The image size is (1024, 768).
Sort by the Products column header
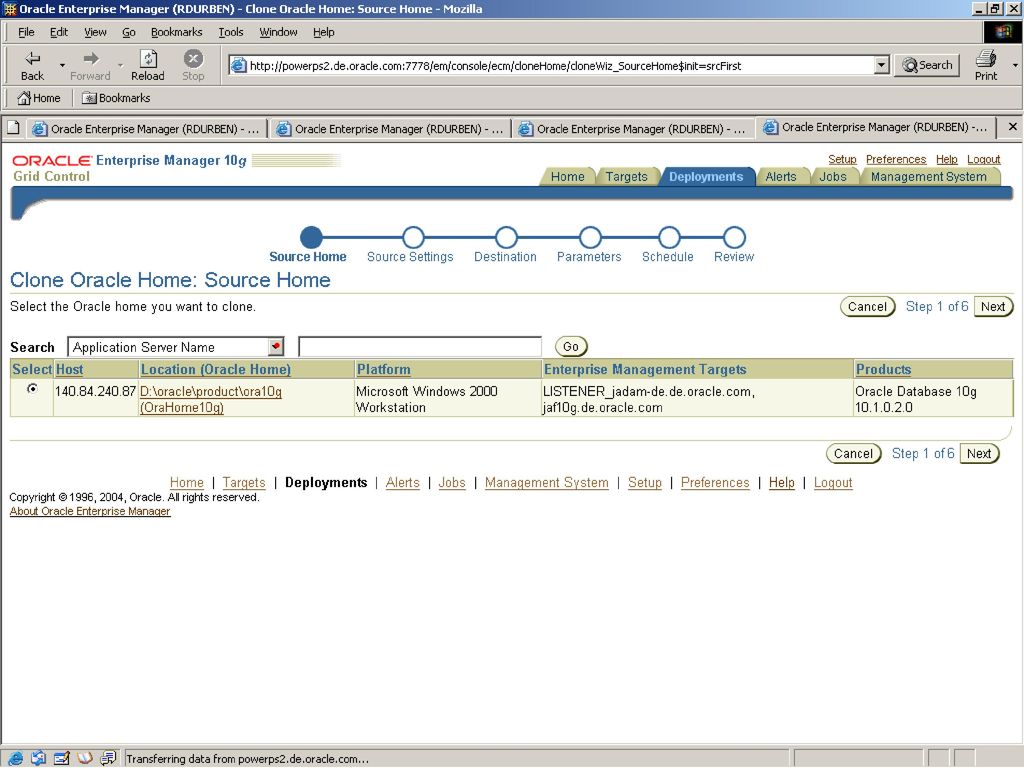883,369
